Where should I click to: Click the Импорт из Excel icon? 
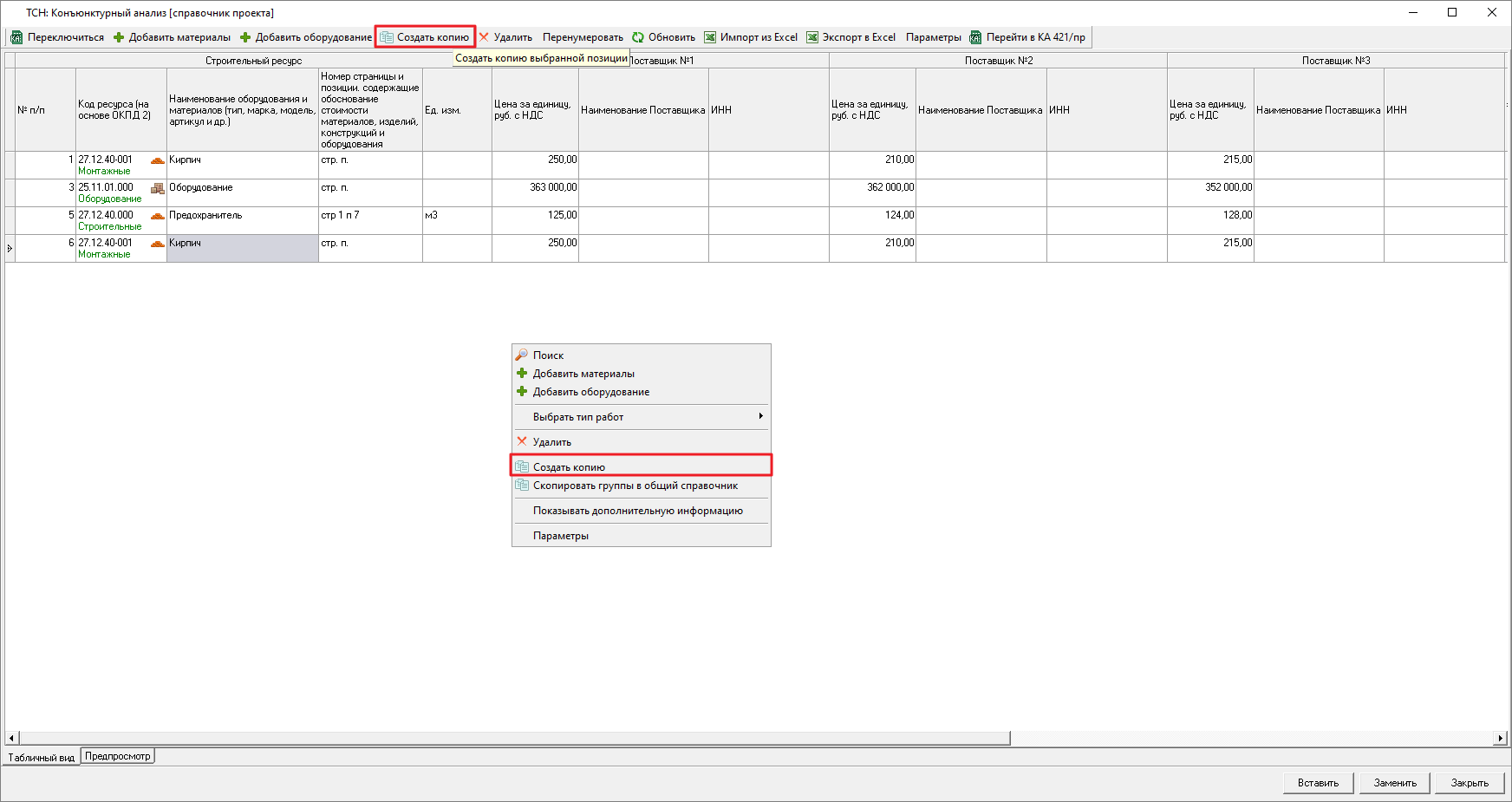[710, 37]
